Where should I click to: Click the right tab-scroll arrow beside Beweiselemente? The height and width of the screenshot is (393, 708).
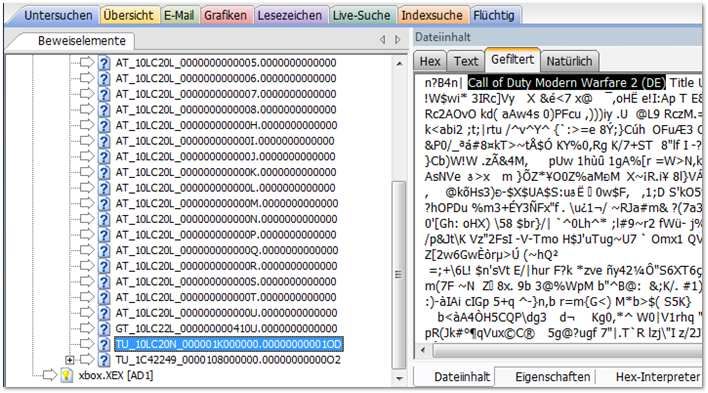pos(397,40)
